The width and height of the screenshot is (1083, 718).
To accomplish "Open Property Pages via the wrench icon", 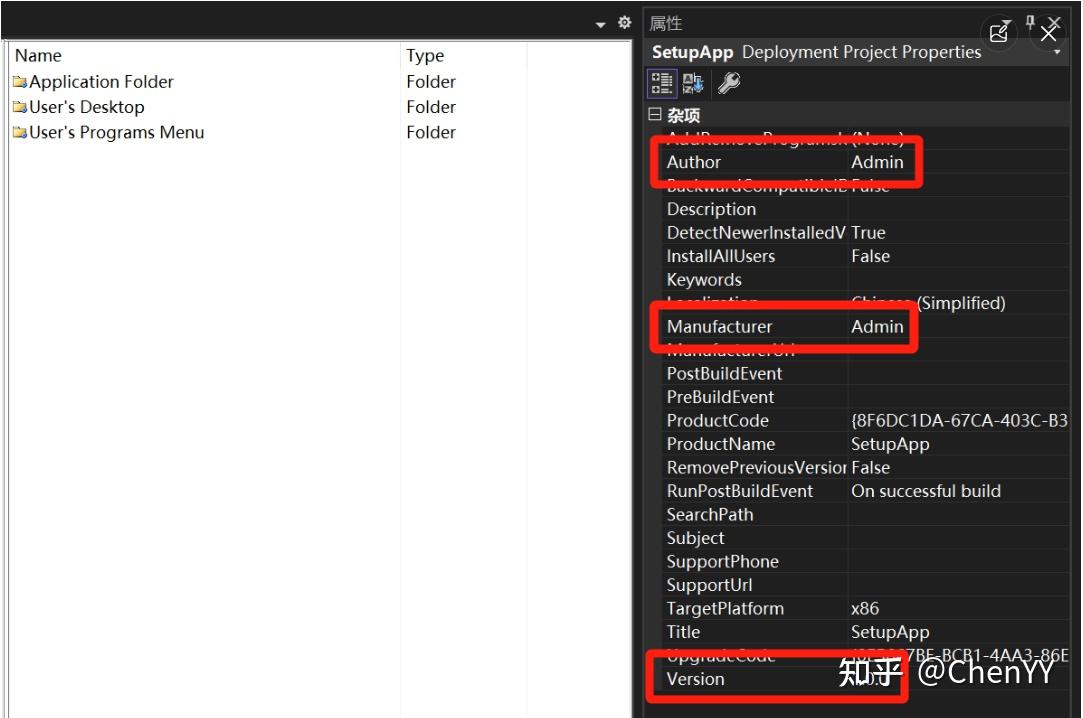I will coord(727,83).
